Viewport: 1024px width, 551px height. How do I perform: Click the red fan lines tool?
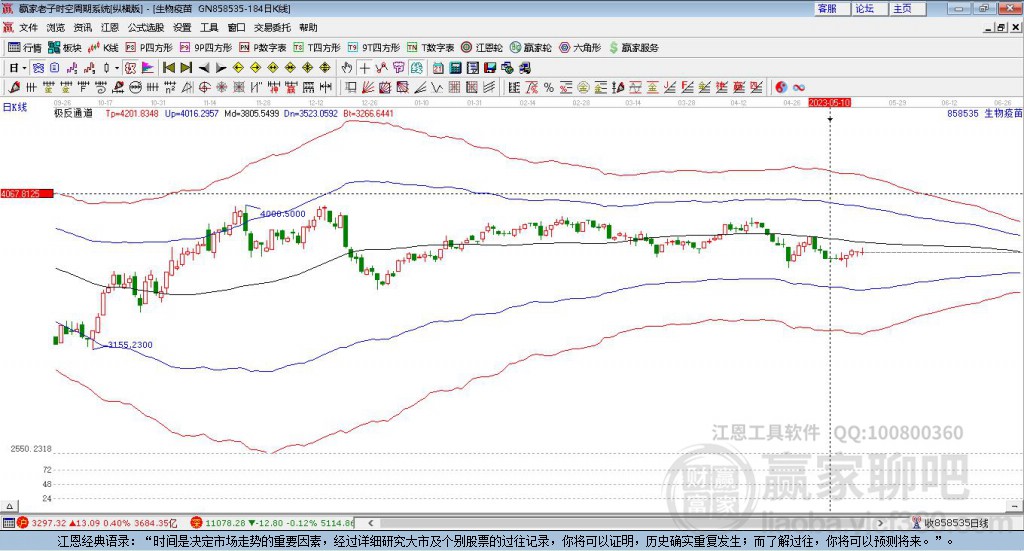[368, 87]
